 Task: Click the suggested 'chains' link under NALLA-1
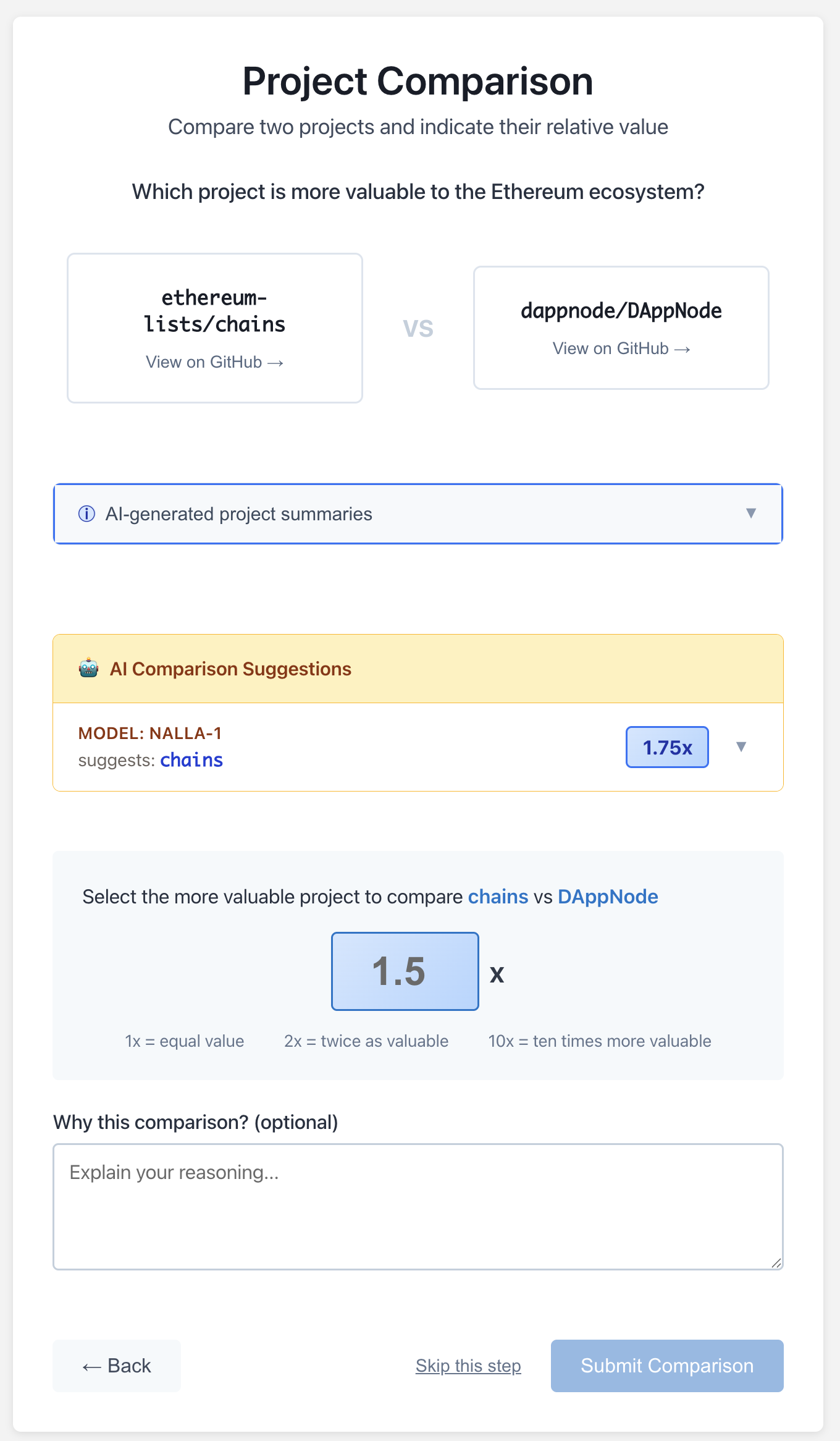pos(191,760)
